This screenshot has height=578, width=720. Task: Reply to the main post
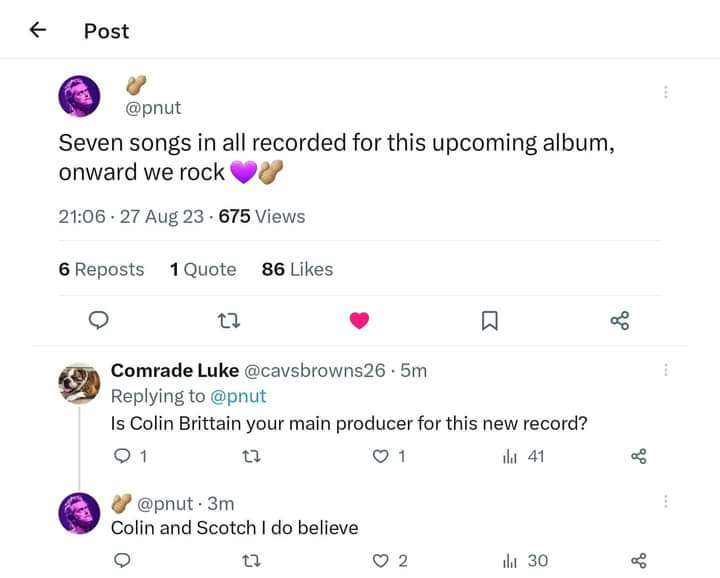click(x=99, y=320)
